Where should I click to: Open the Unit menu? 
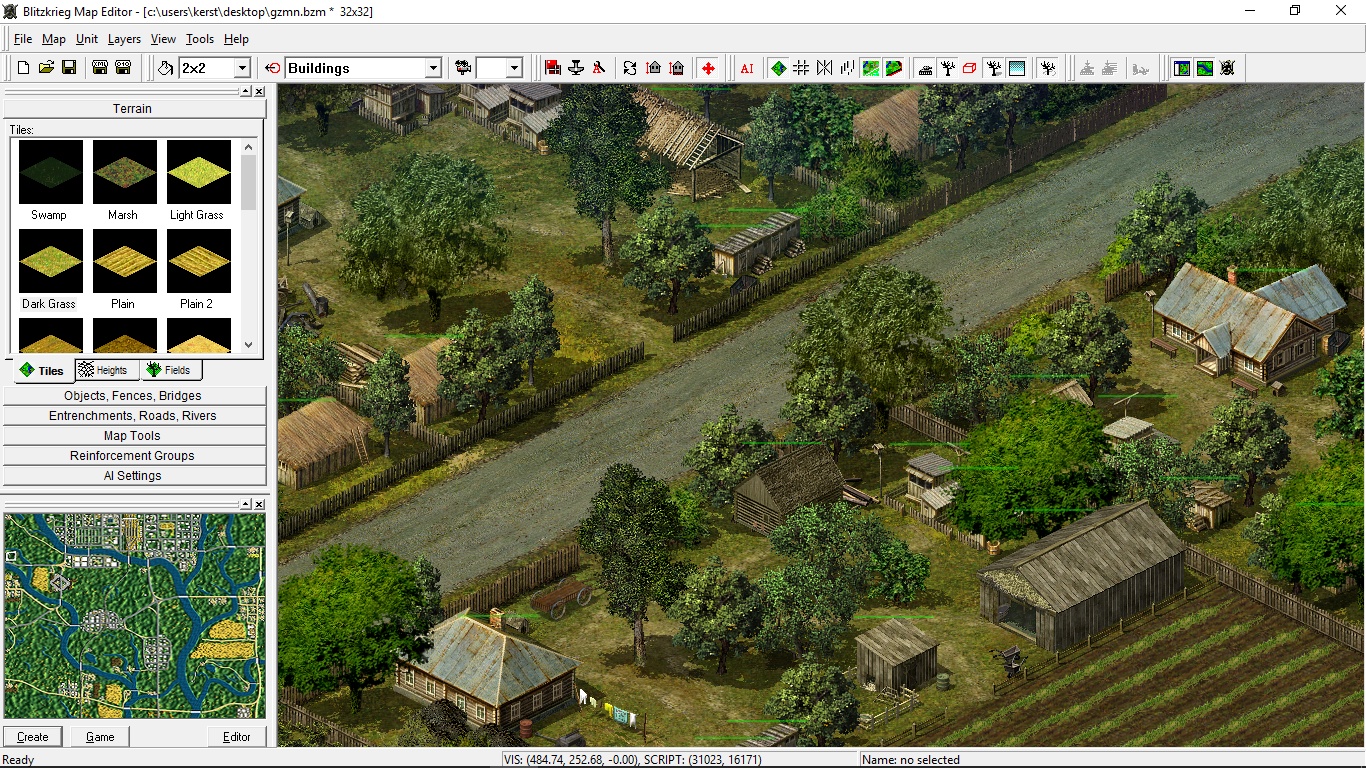pos(87,39)
